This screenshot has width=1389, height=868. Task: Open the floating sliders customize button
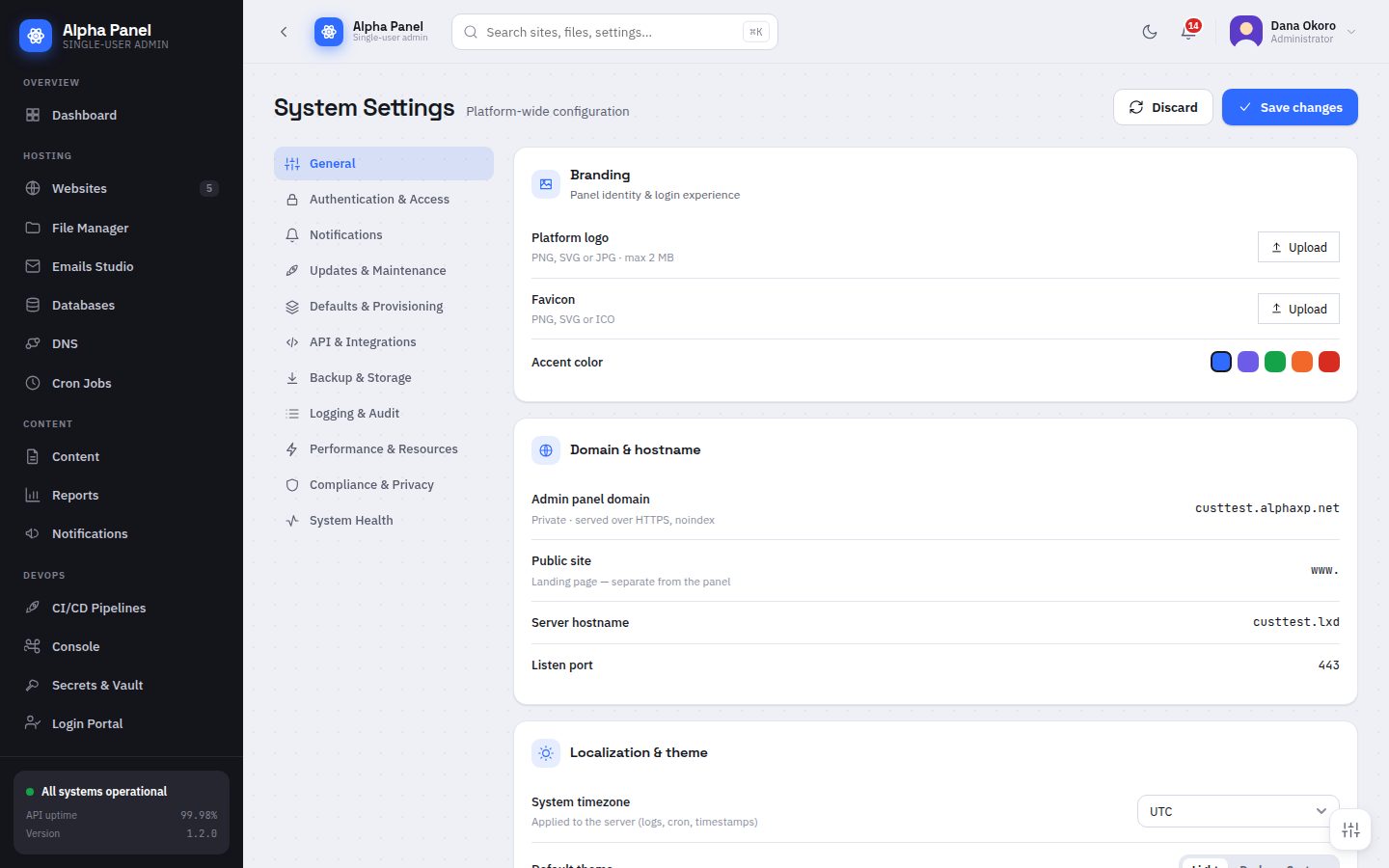[1350, 829]
